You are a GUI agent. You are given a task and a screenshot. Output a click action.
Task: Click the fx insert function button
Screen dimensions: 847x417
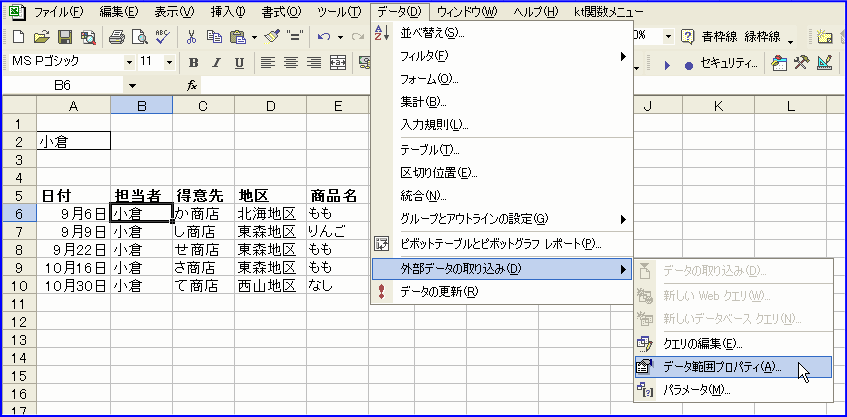[192, 85]
